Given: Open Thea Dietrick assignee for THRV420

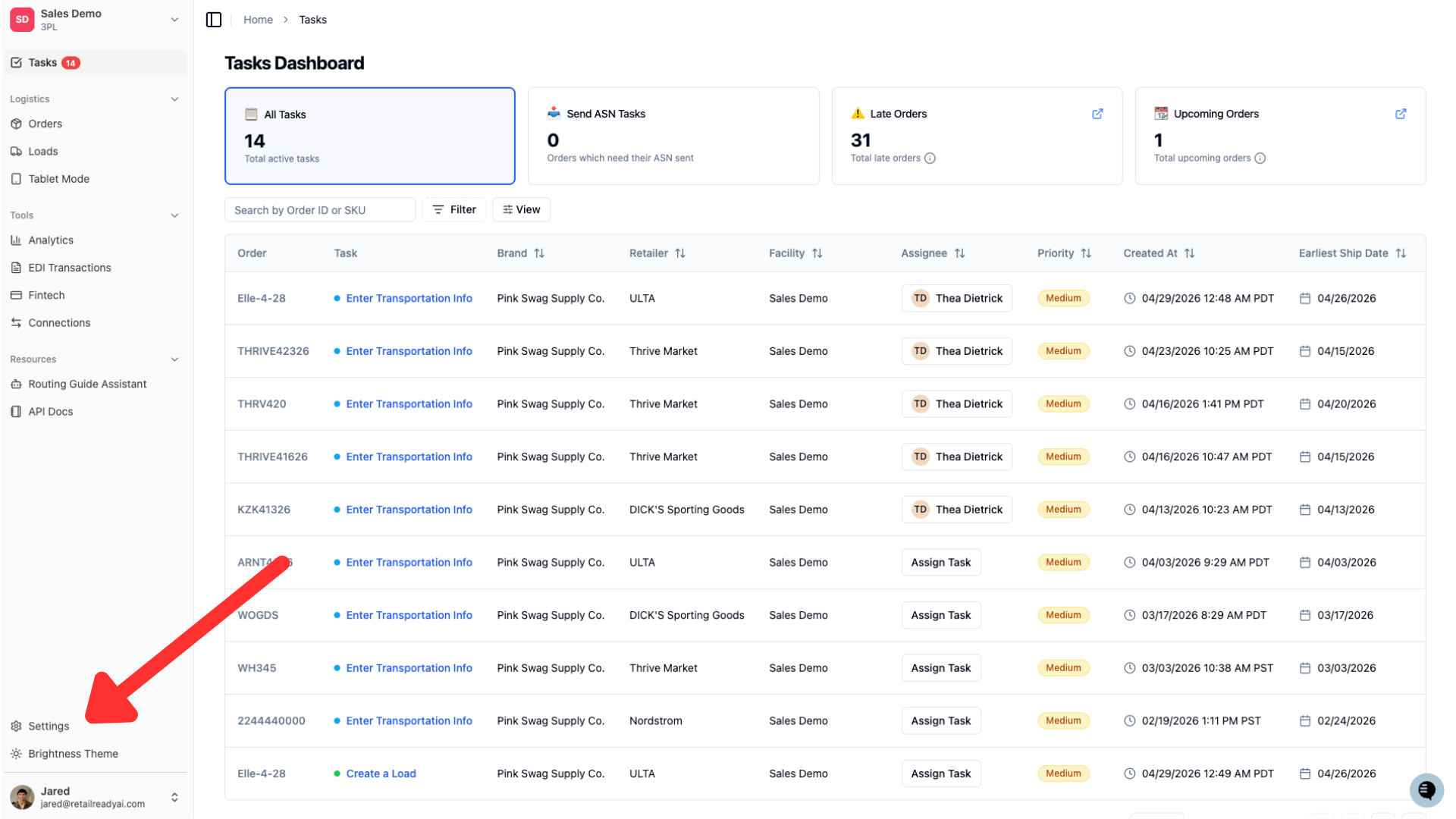Looking at the screenshot, I should (x=956, y=404).
